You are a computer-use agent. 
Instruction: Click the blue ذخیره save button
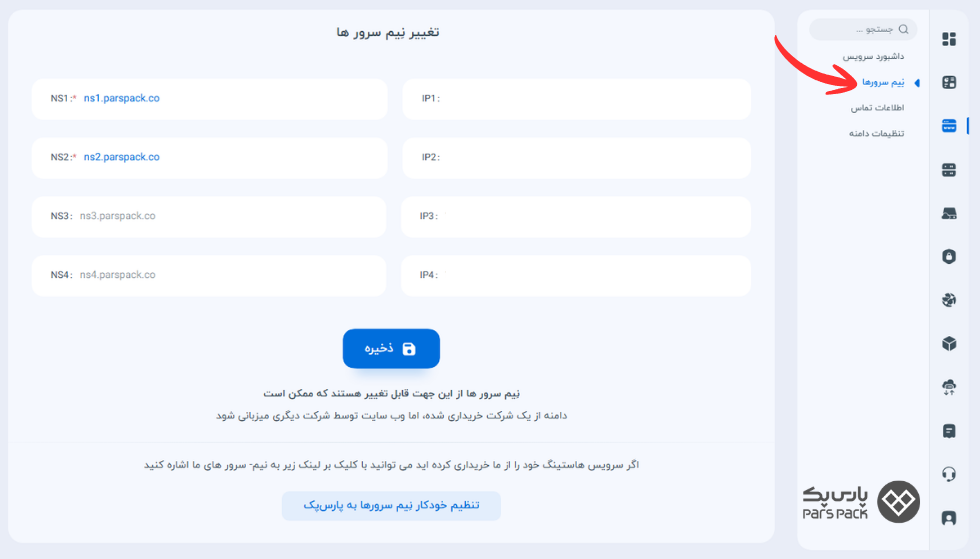click(x=391, y=348)
